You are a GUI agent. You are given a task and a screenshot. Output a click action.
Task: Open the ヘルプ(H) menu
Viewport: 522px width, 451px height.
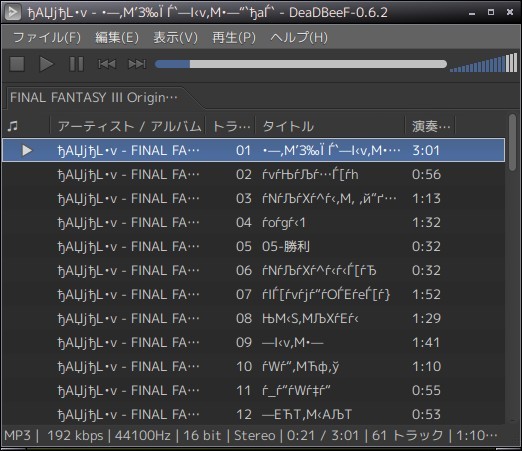coord(299,37)
